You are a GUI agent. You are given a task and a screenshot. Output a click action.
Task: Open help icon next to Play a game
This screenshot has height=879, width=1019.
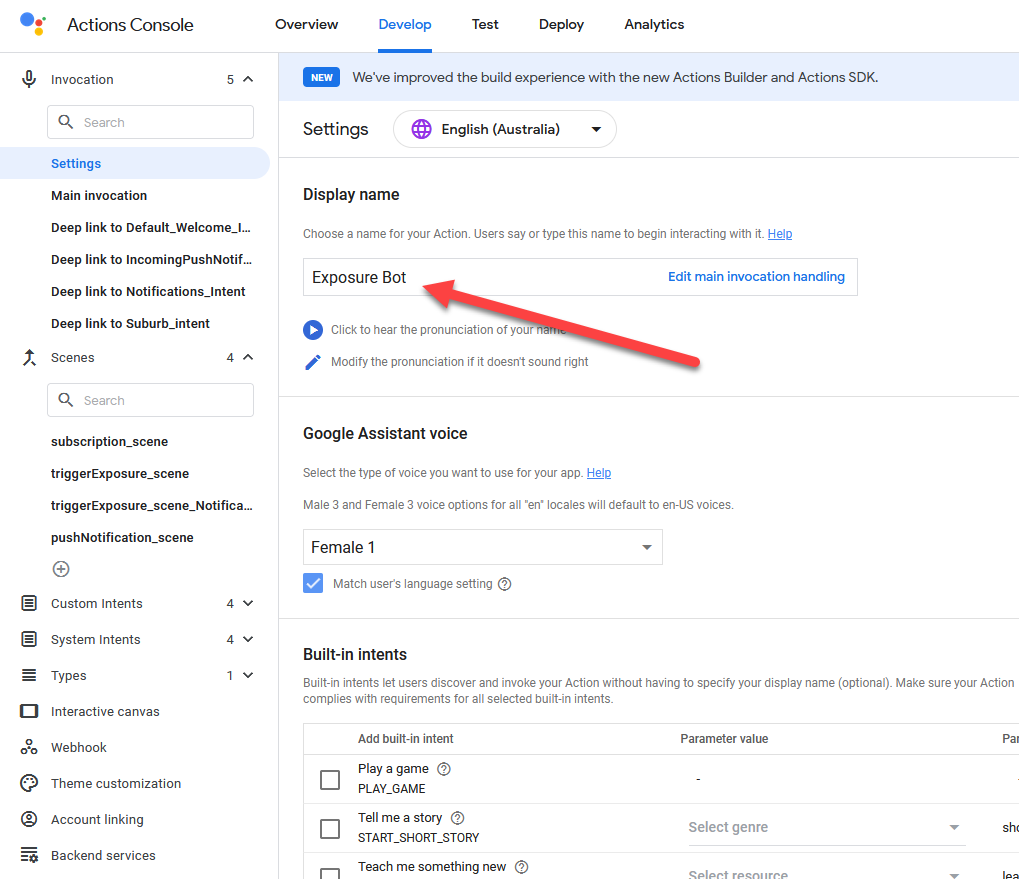(x=444, y=769)
